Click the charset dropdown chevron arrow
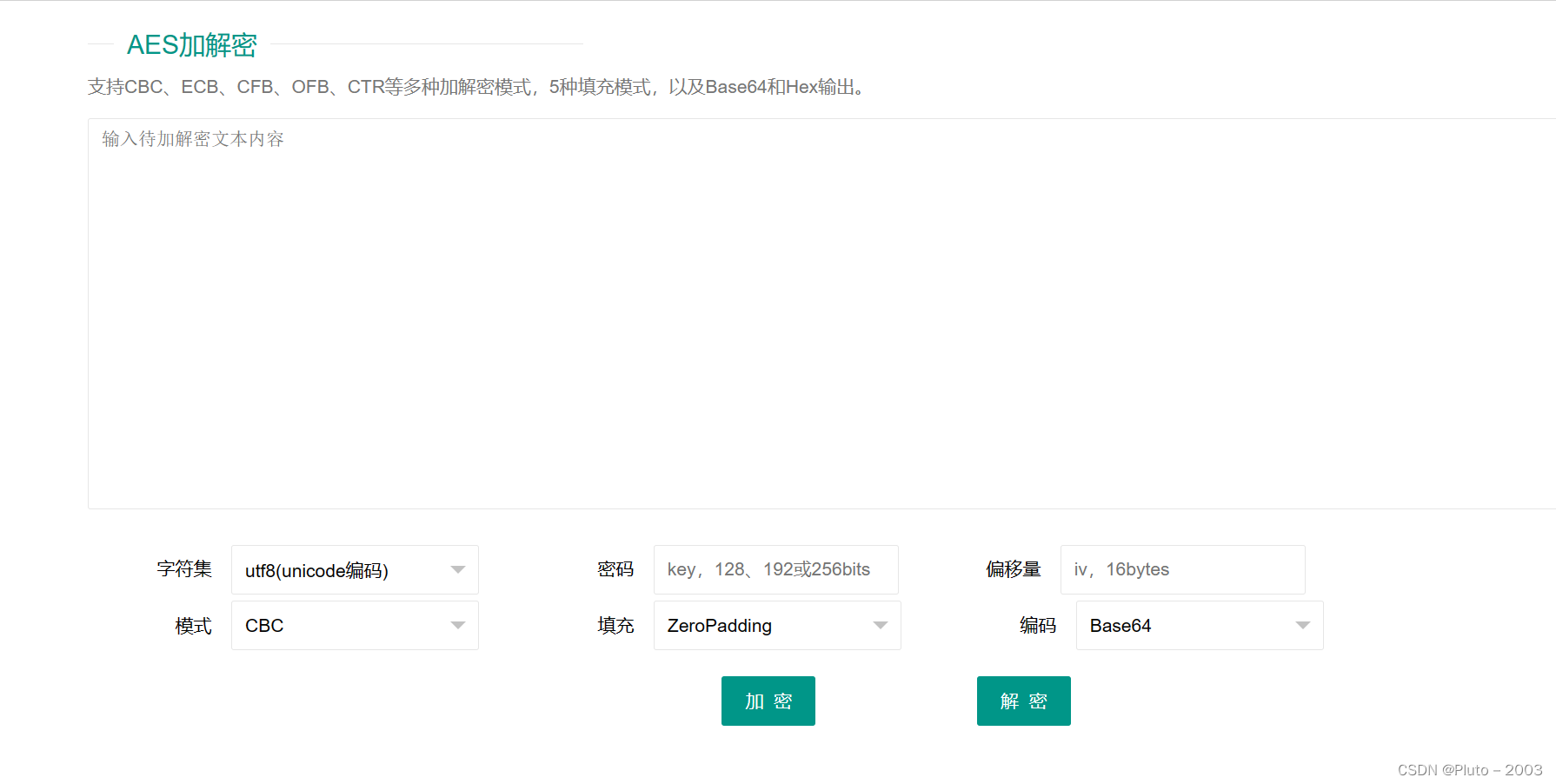The width and height of the screenshot is (1556, 784). click(x=458, y=569)
